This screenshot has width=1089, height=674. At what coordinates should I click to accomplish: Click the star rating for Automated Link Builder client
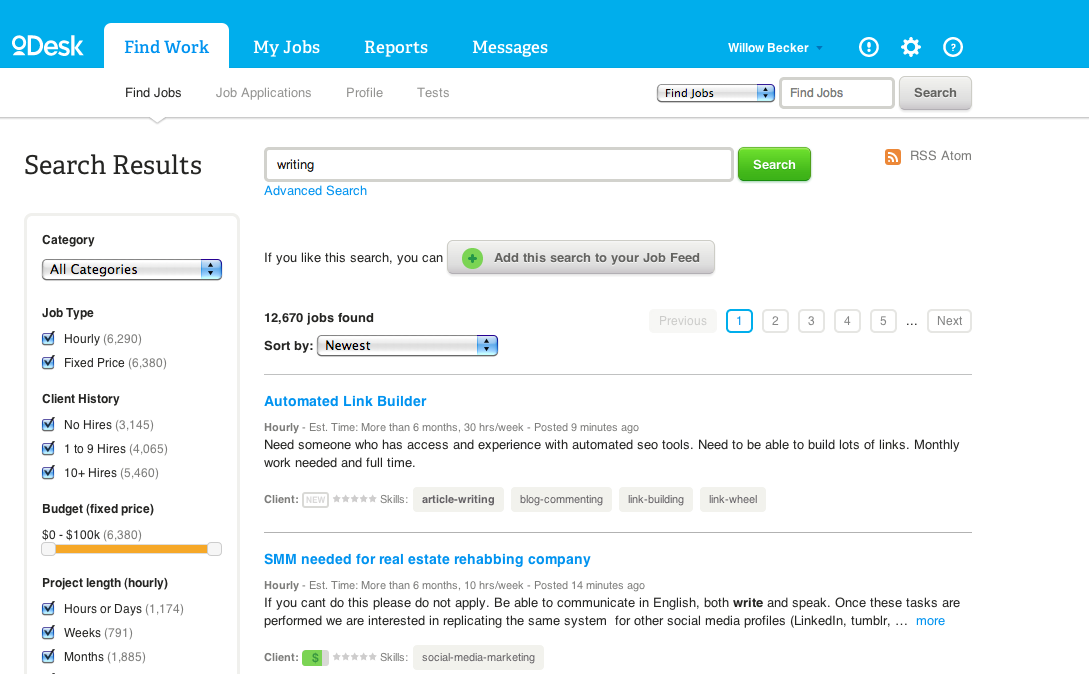(354, 499)
